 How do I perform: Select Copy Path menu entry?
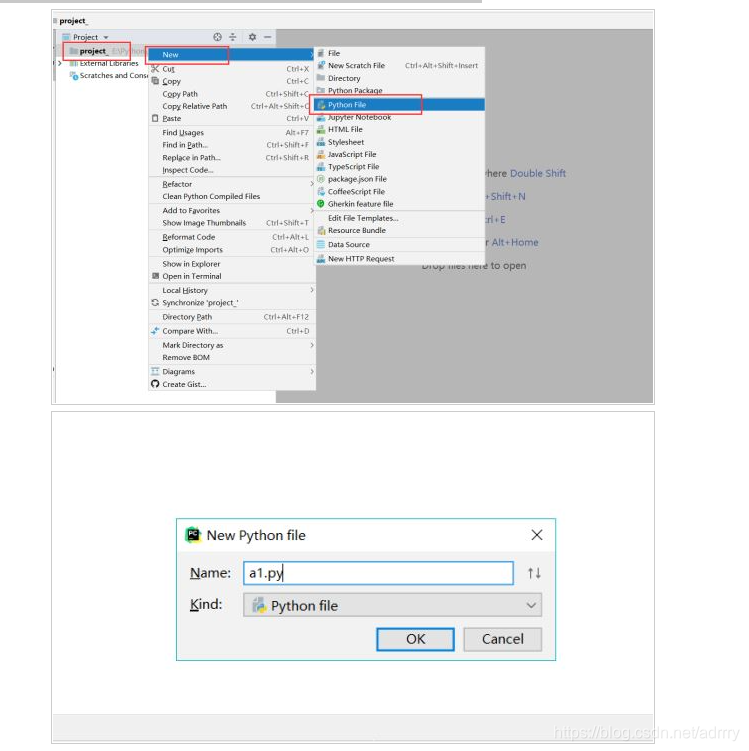(x=231, y=94)
